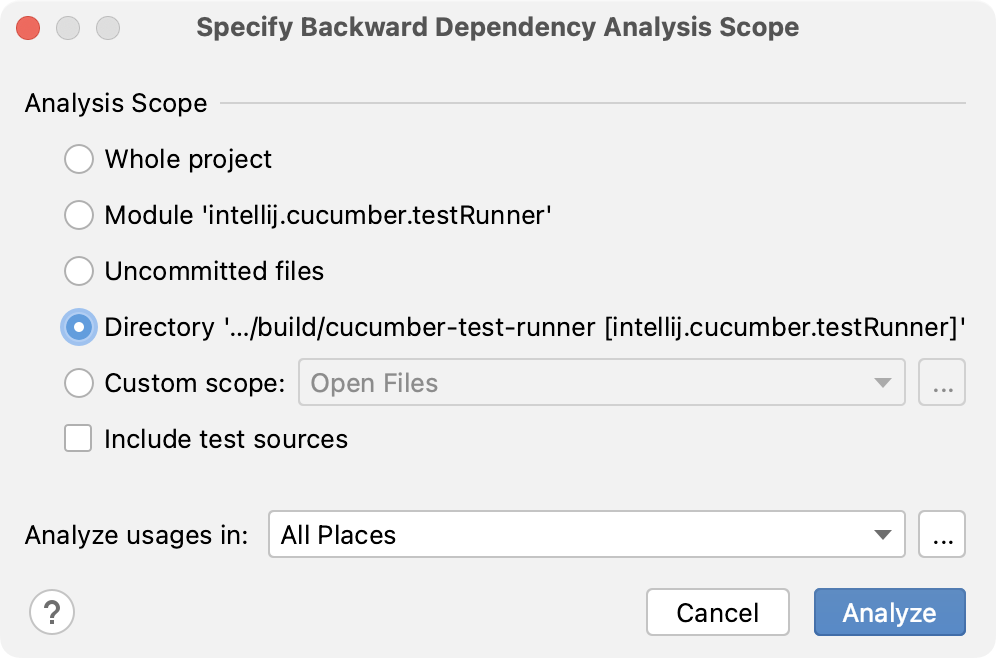The height and width of the screenshot is (658, 996).
Task: Click the dialog title bar text
Action: (497, 27)
